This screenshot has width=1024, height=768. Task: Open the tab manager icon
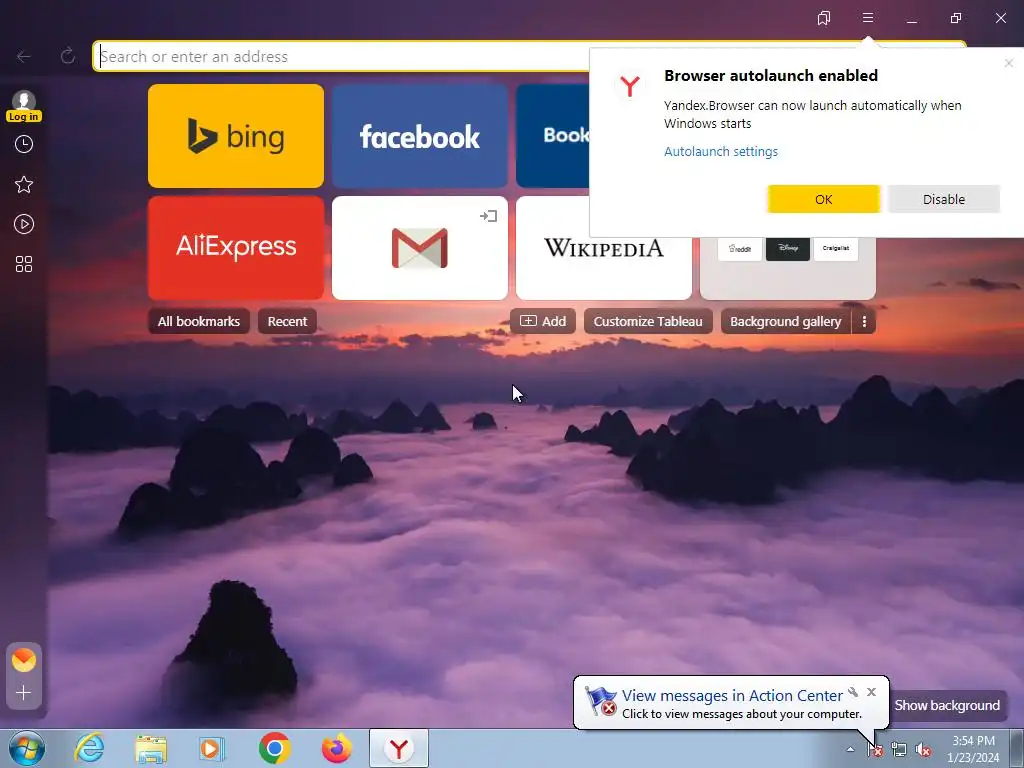(x=824, y=18)
